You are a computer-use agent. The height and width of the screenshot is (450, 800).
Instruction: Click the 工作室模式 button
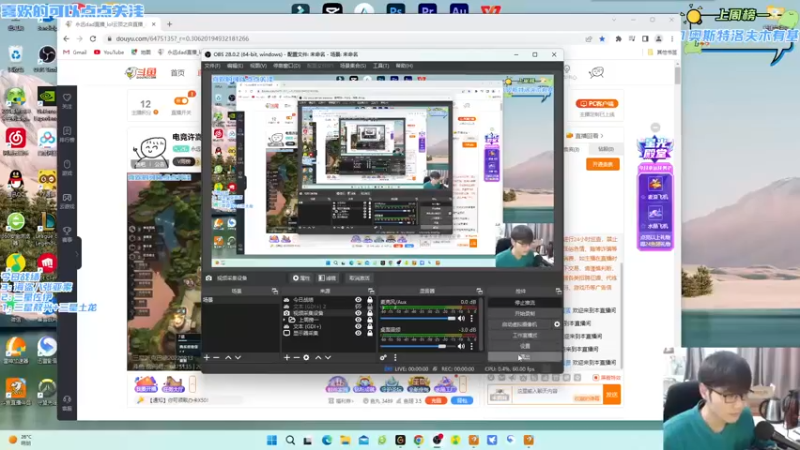click(x=524, y=335)
